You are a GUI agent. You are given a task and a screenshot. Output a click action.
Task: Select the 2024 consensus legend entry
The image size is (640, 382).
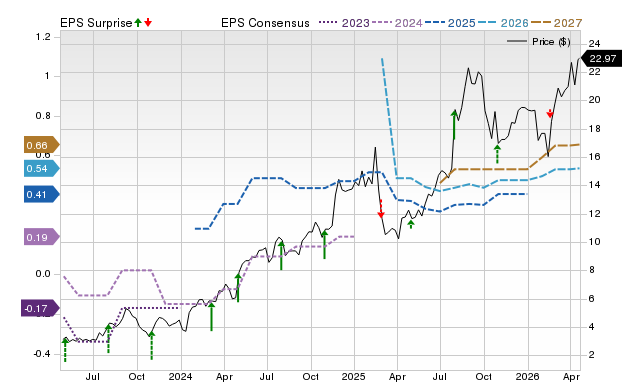(397, 23)
